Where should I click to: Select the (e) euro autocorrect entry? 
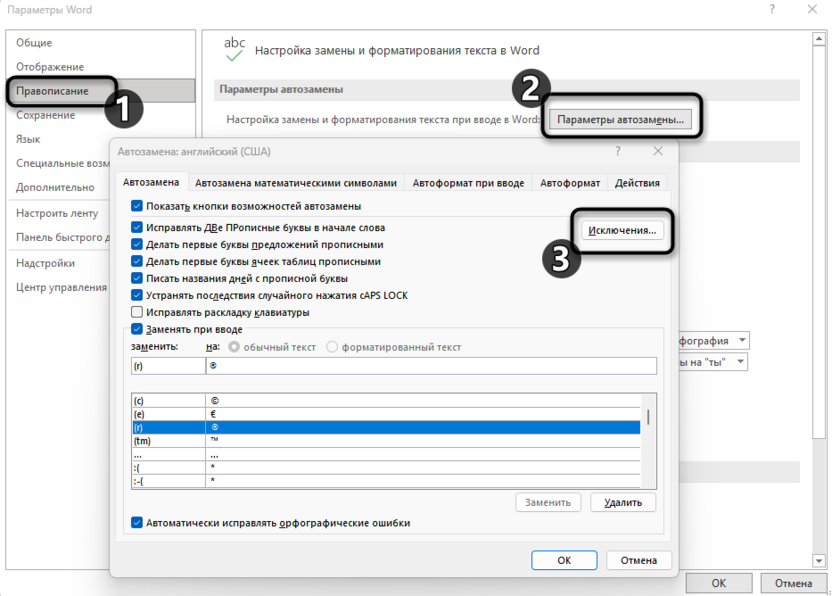click(386, 414)
